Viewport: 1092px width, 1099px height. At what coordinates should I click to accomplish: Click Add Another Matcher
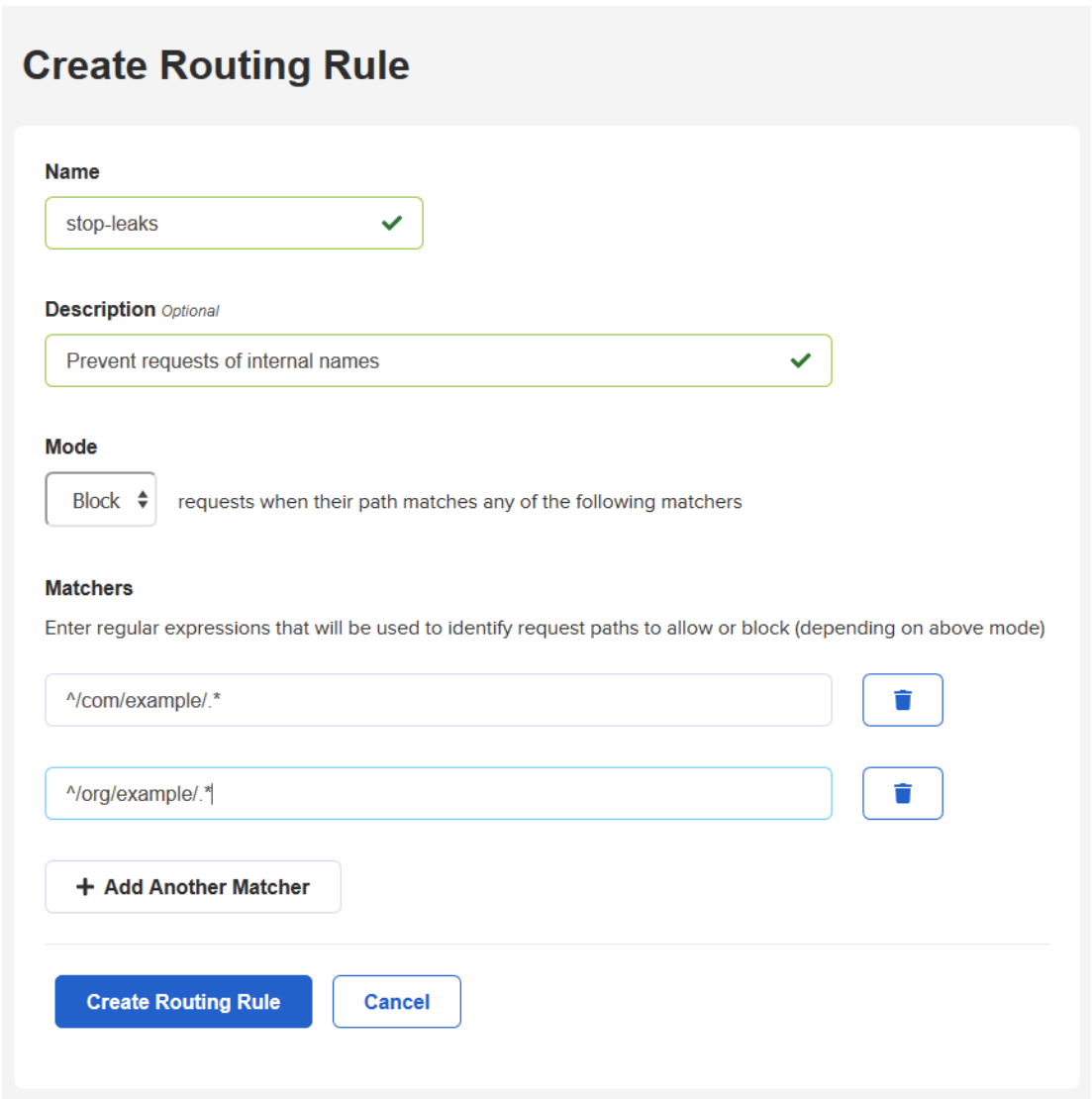click(x=192, y=886)
